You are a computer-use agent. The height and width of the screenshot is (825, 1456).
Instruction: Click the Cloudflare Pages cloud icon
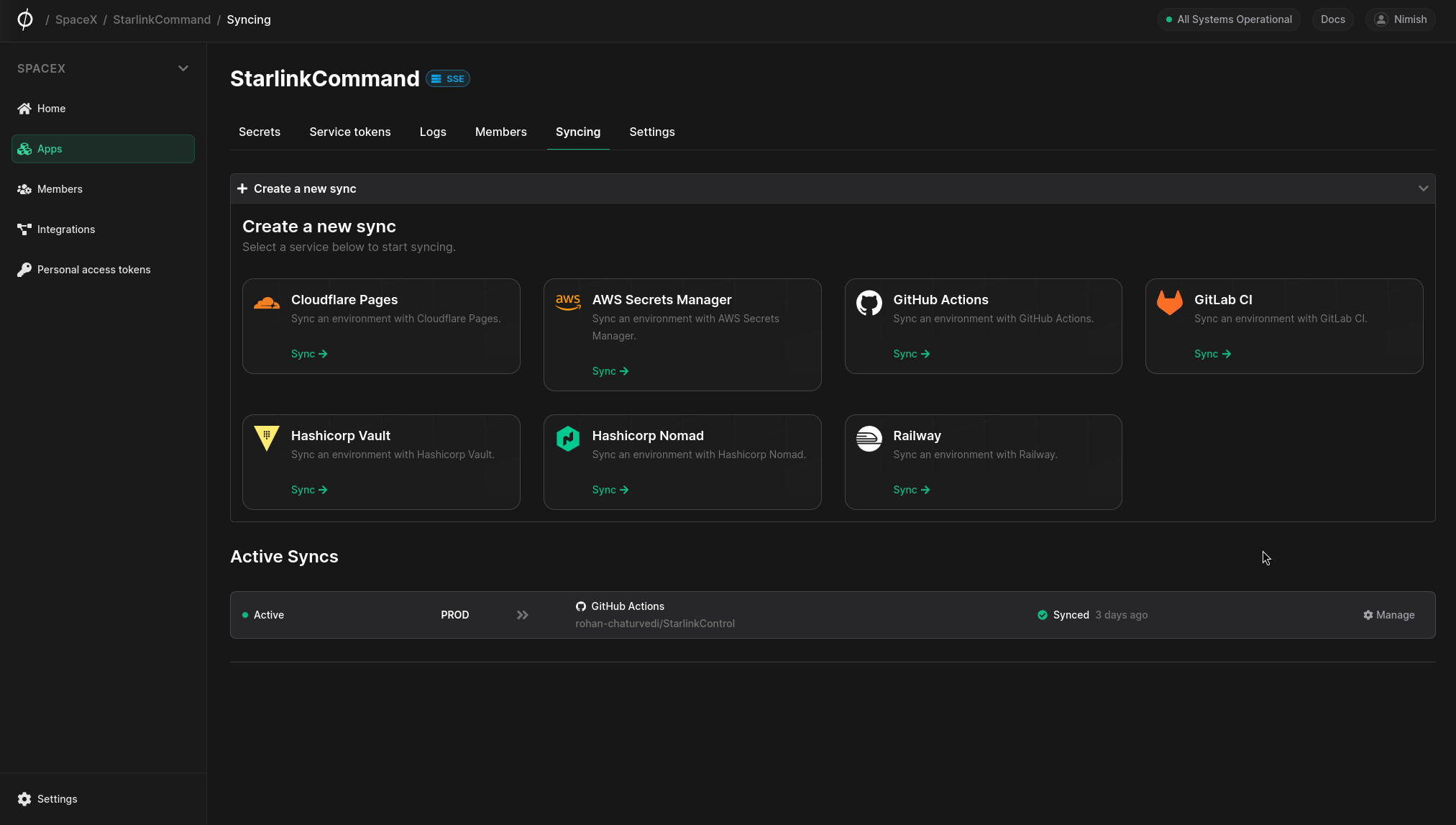(267, 303)
